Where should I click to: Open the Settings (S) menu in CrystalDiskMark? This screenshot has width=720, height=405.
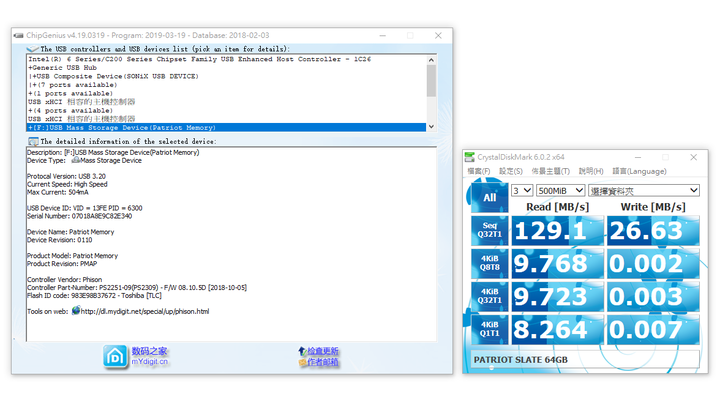pos(511,171)
